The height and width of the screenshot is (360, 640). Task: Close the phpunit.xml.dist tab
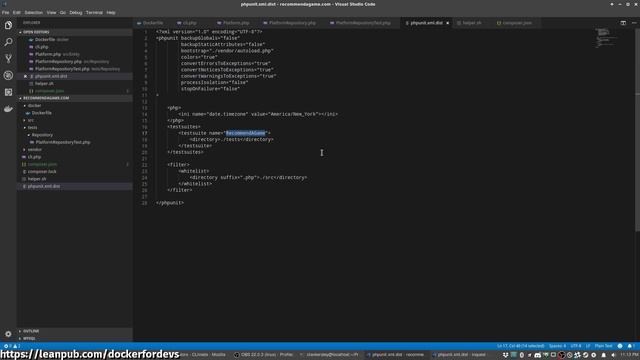point(448,23)
